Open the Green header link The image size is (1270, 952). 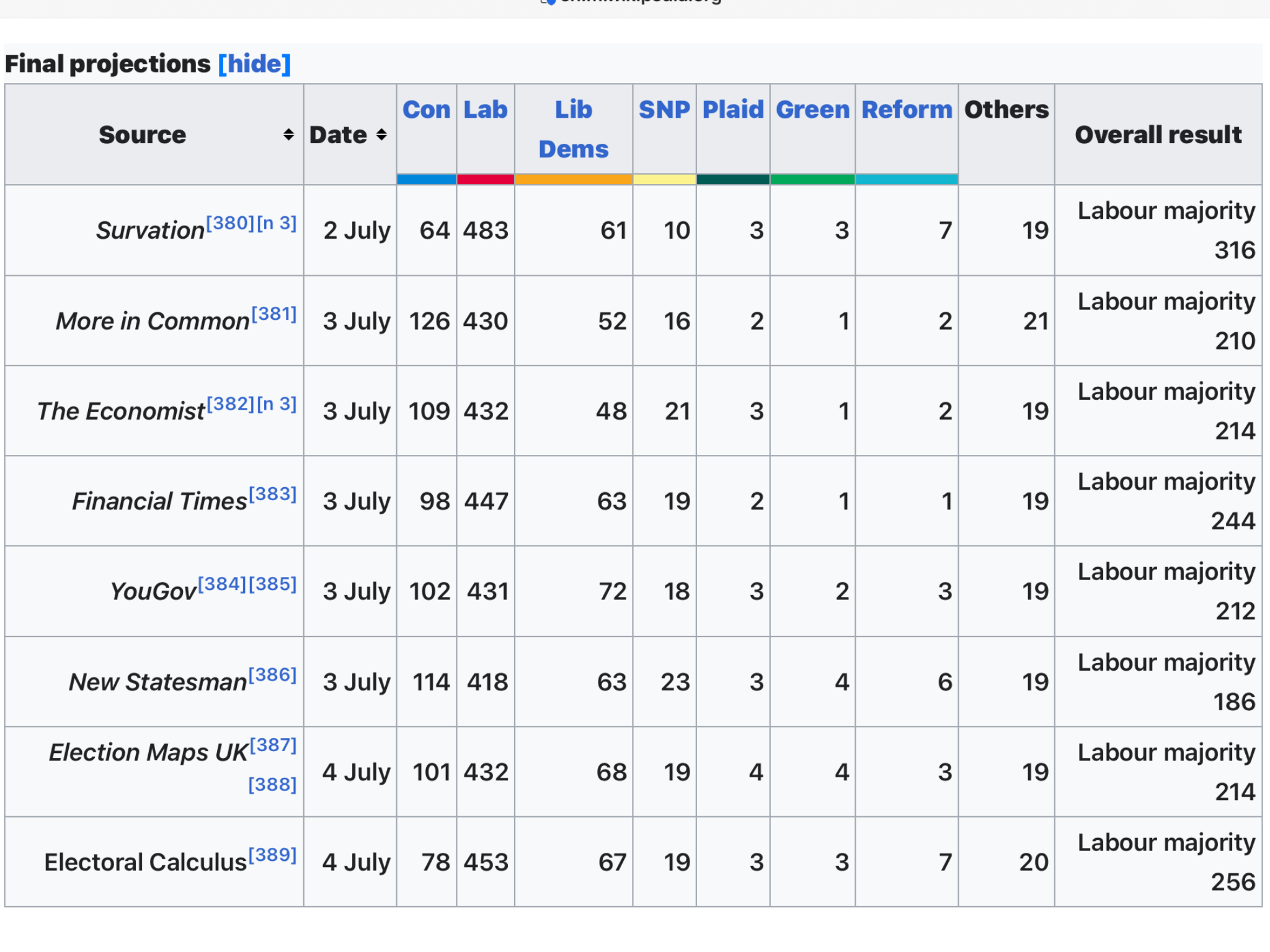tap(812, 110)
